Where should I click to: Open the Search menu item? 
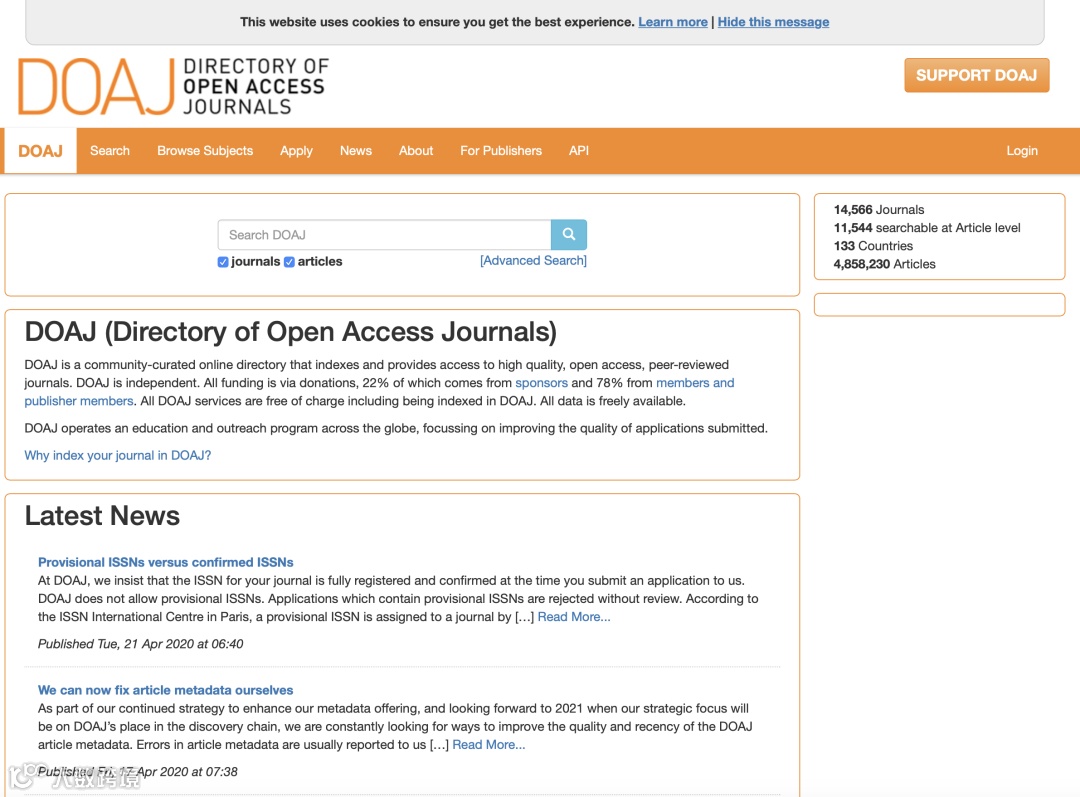(110, 151)
